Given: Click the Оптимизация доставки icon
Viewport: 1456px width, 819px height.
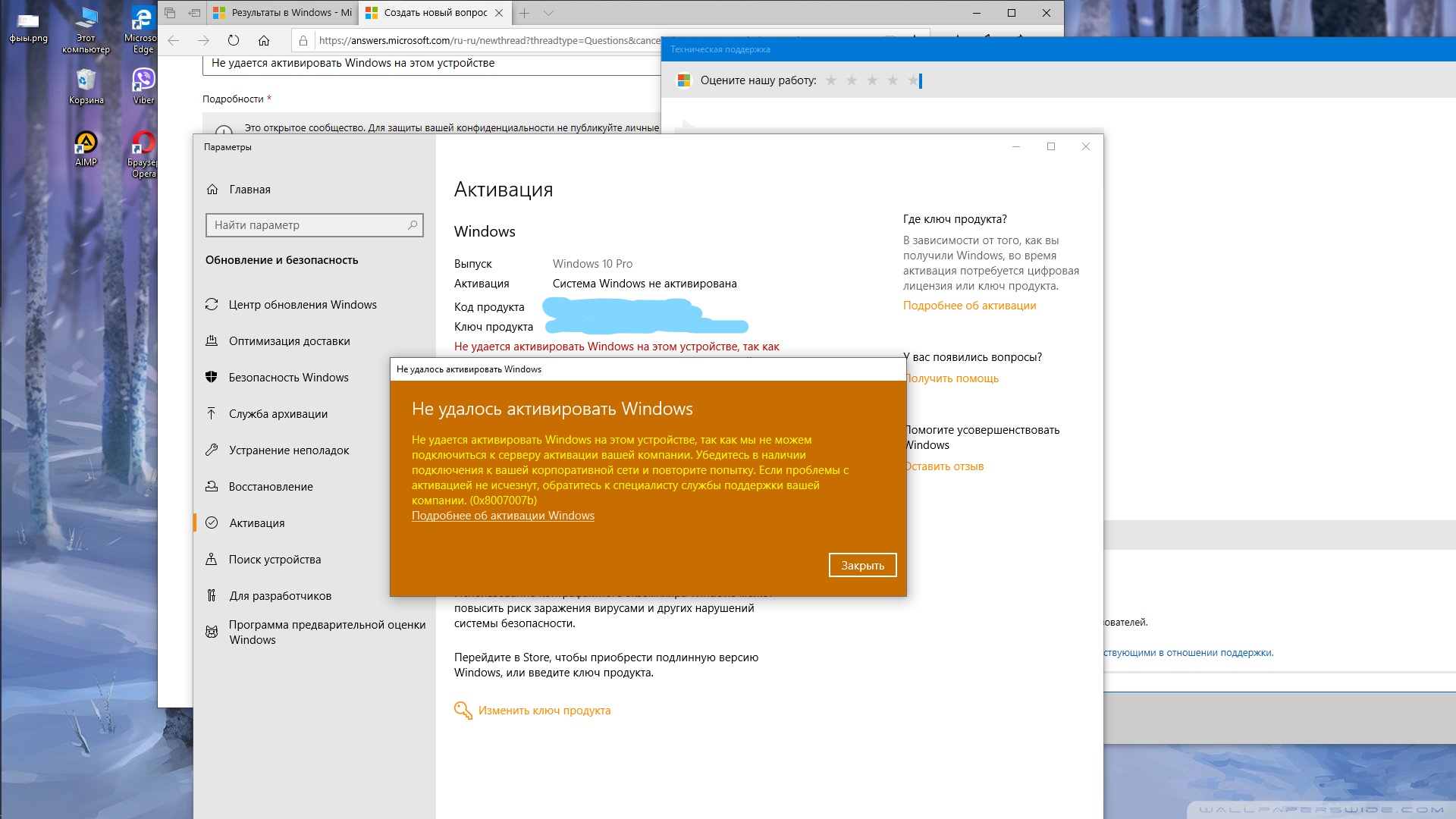Looking at the screenshot, I should point(212,340).
